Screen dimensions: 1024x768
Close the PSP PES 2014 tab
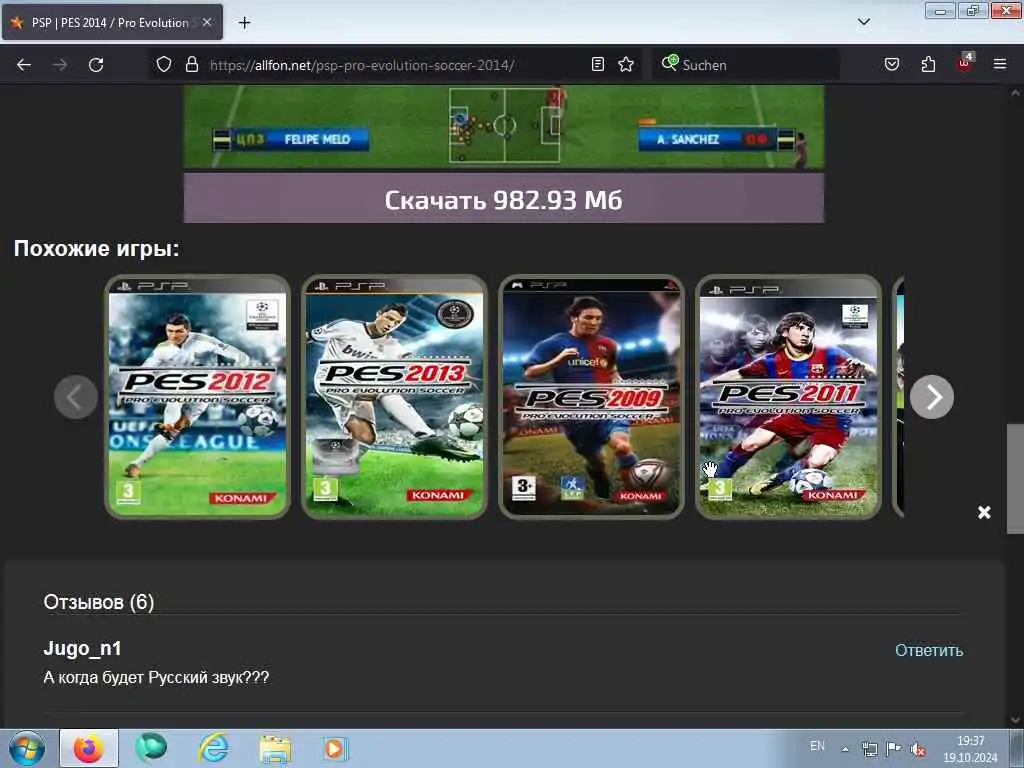[207, 22]
